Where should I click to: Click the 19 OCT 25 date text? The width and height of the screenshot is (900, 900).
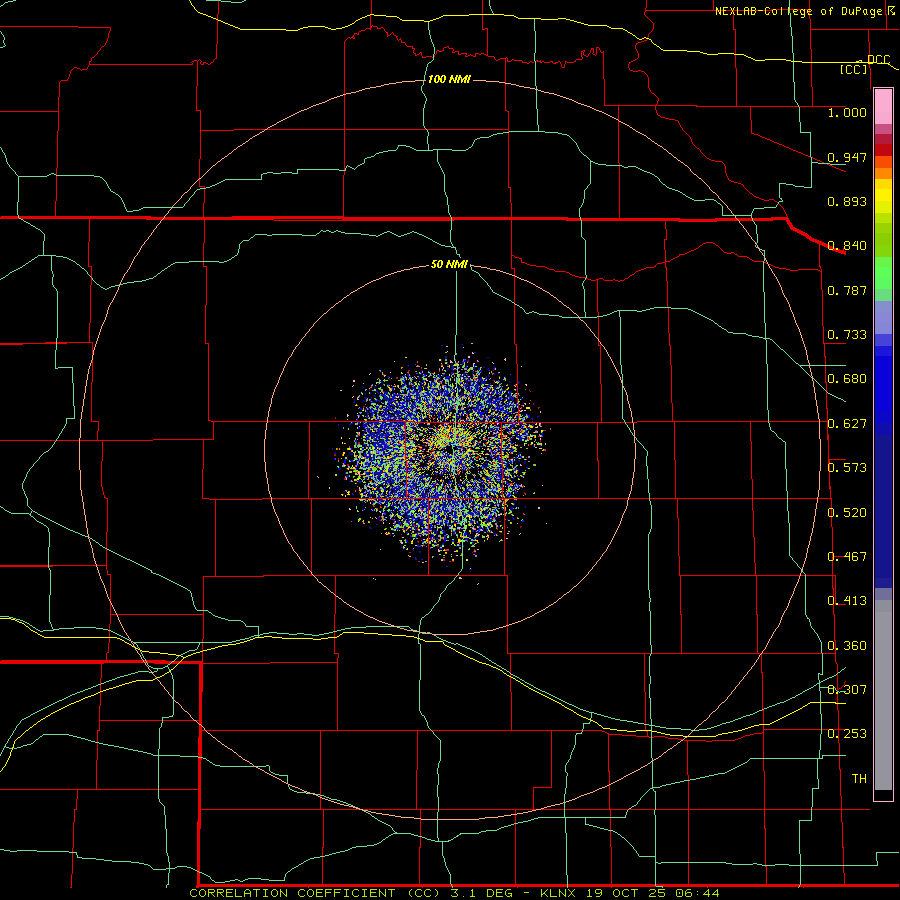pyautogui.click(x=626, y=893)
